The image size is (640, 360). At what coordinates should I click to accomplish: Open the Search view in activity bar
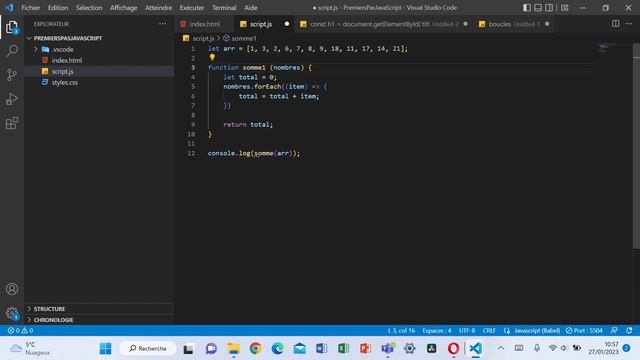click(x=12, y=51)
